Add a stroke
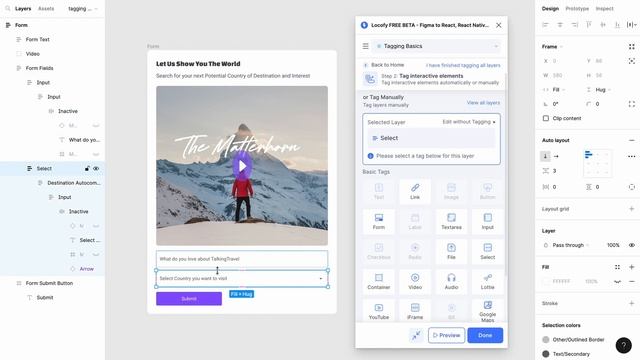640x360 pixels. click(631, 303)
